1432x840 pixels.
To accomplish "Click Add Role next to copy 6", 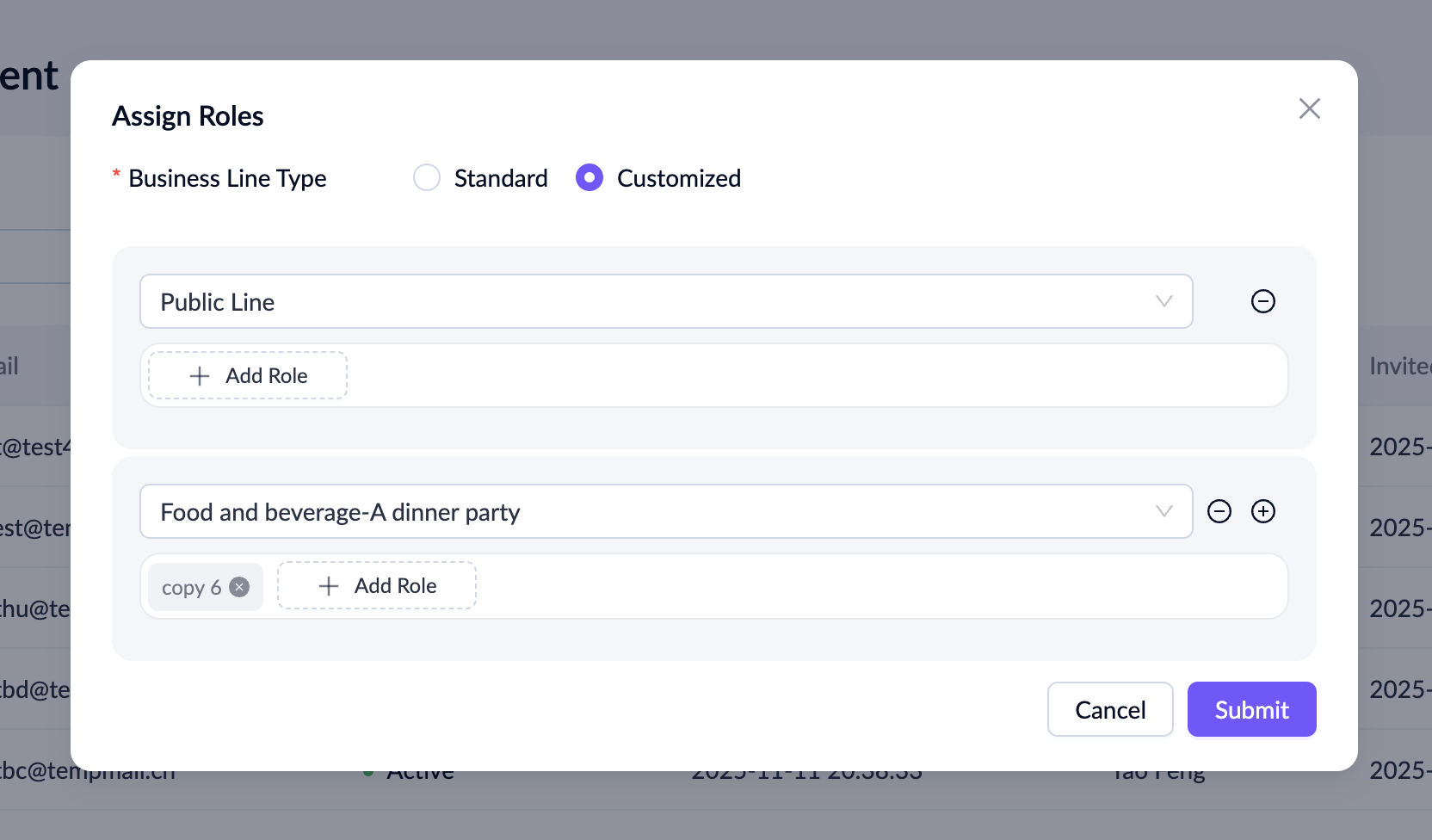I will 394,586.
